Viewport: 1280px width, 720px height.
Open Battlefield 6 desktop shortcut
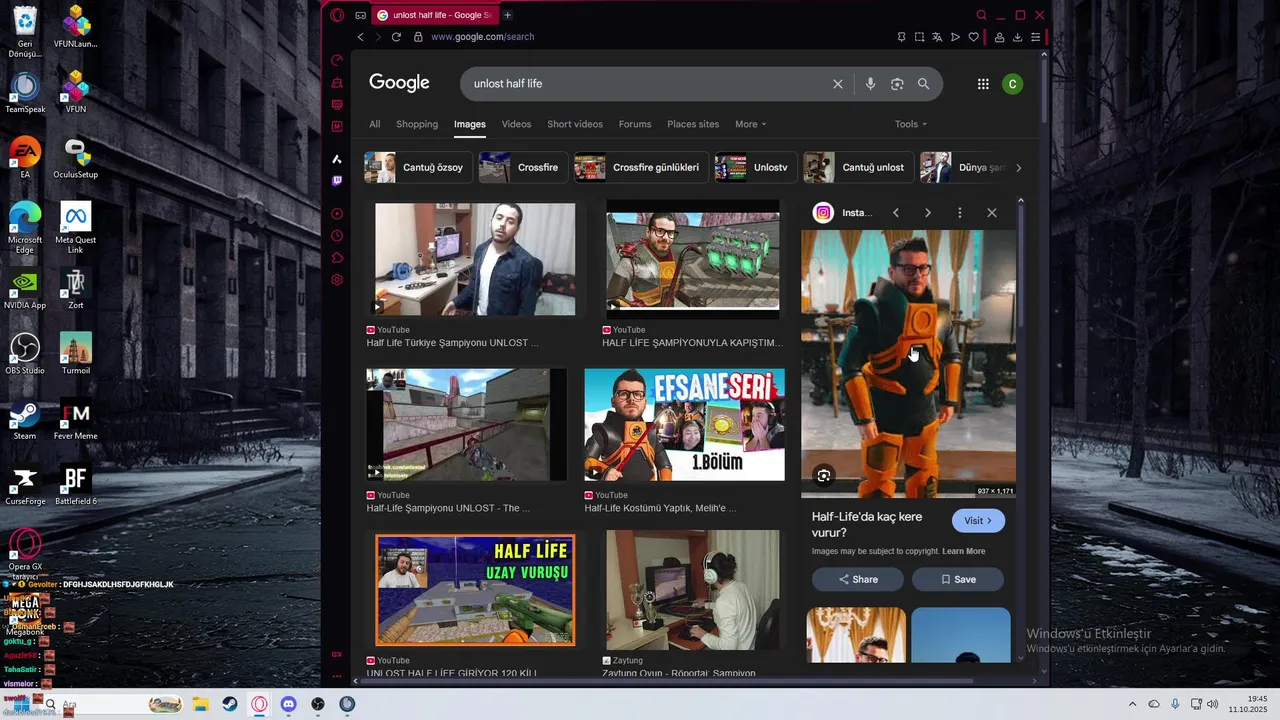pos(76,485)
